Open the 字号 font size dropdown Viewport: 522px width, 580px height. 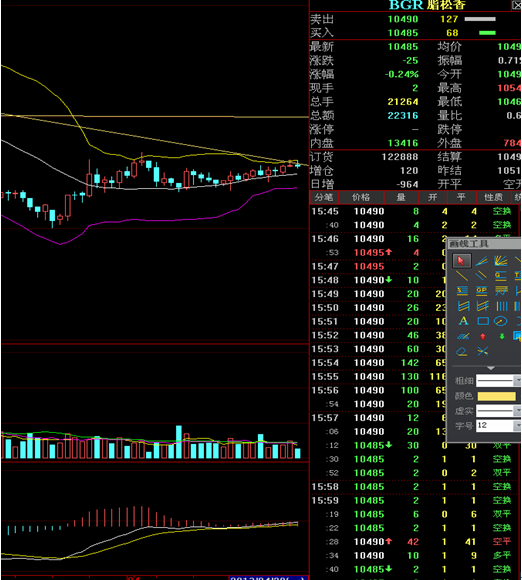517,425
